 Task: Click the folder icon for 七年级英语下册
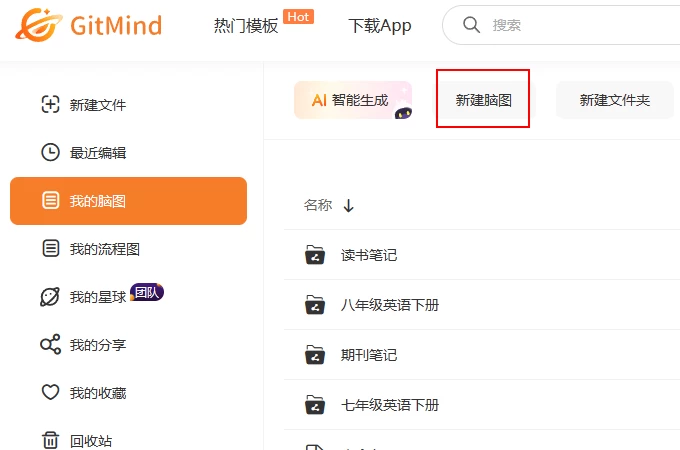pos(315,405)
